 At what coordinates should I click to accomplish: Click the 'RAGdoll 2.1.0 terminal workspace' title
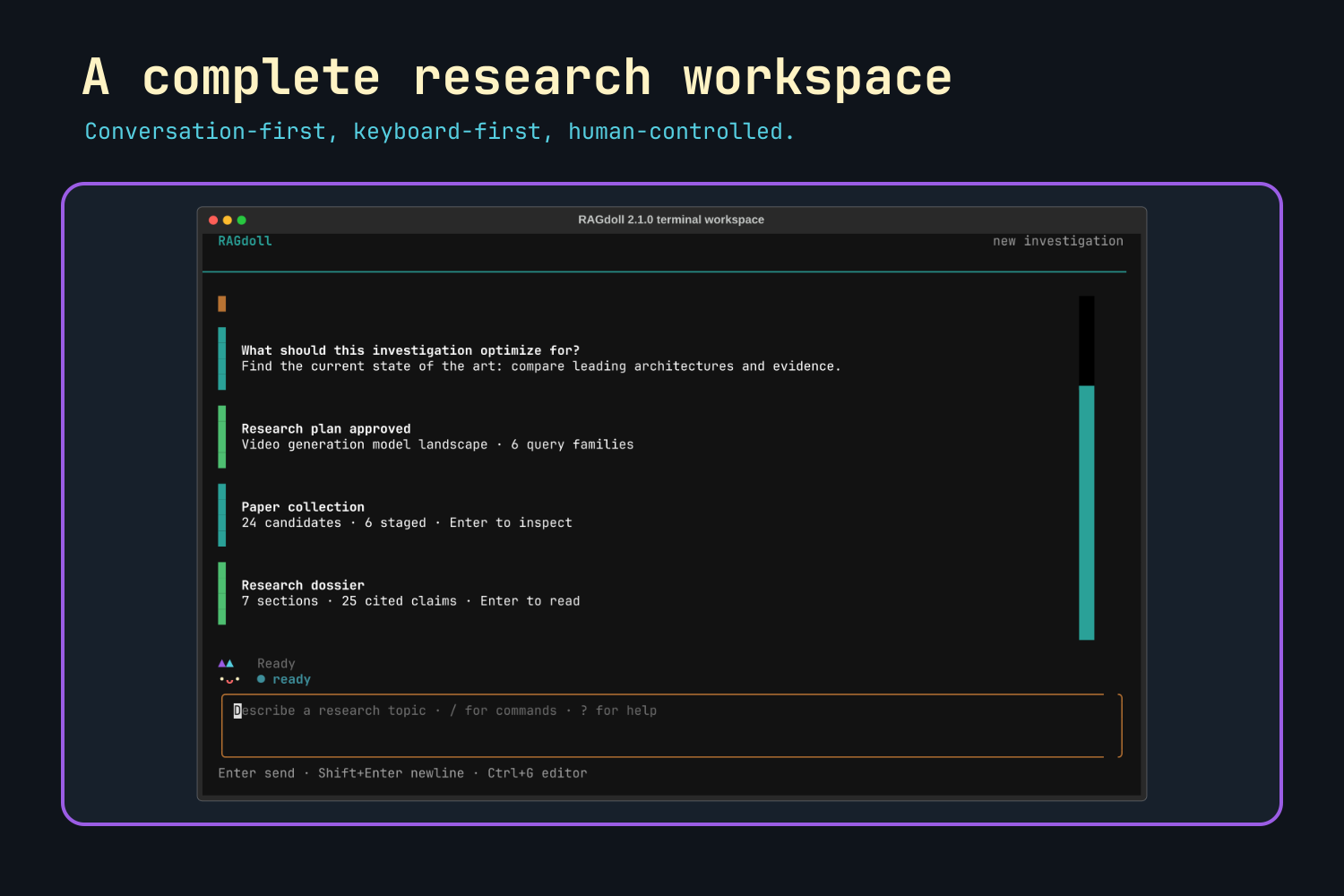[x=671, y=220]
